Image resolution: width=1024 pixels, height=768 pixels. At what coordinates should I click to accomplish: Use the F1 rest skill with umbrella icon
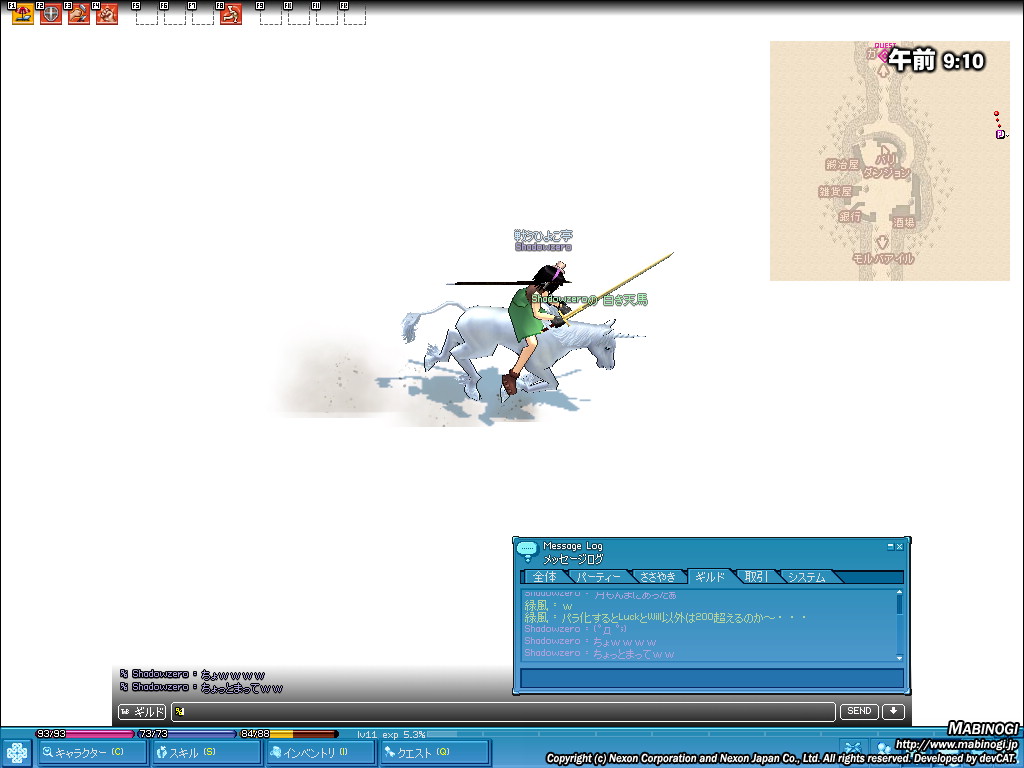coord(23,14)
